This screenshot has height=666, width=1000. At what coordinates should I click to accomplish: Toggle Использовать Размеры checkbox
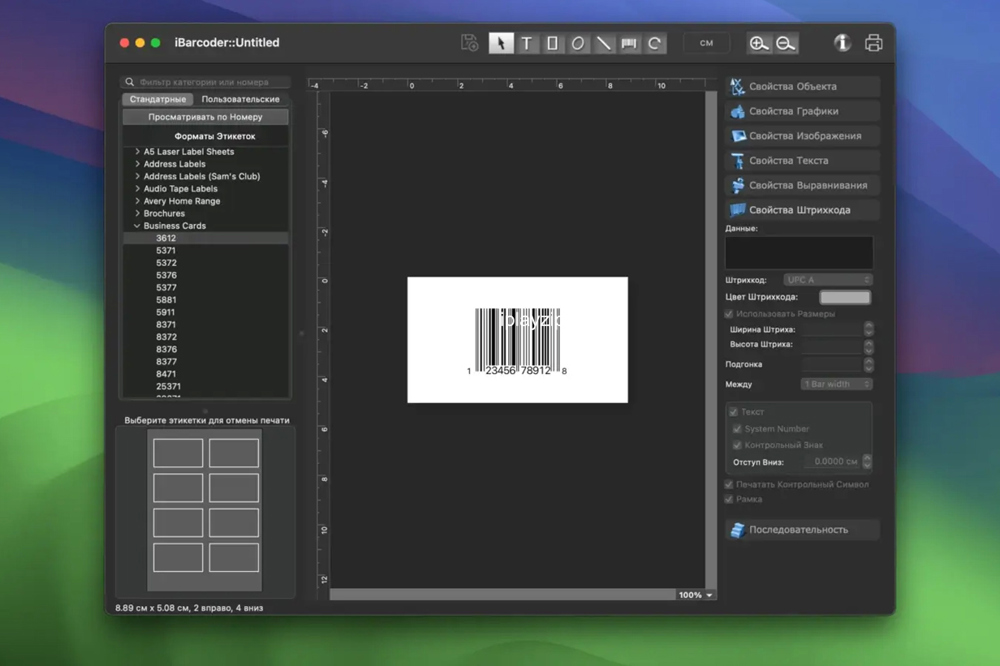point(729,314)
